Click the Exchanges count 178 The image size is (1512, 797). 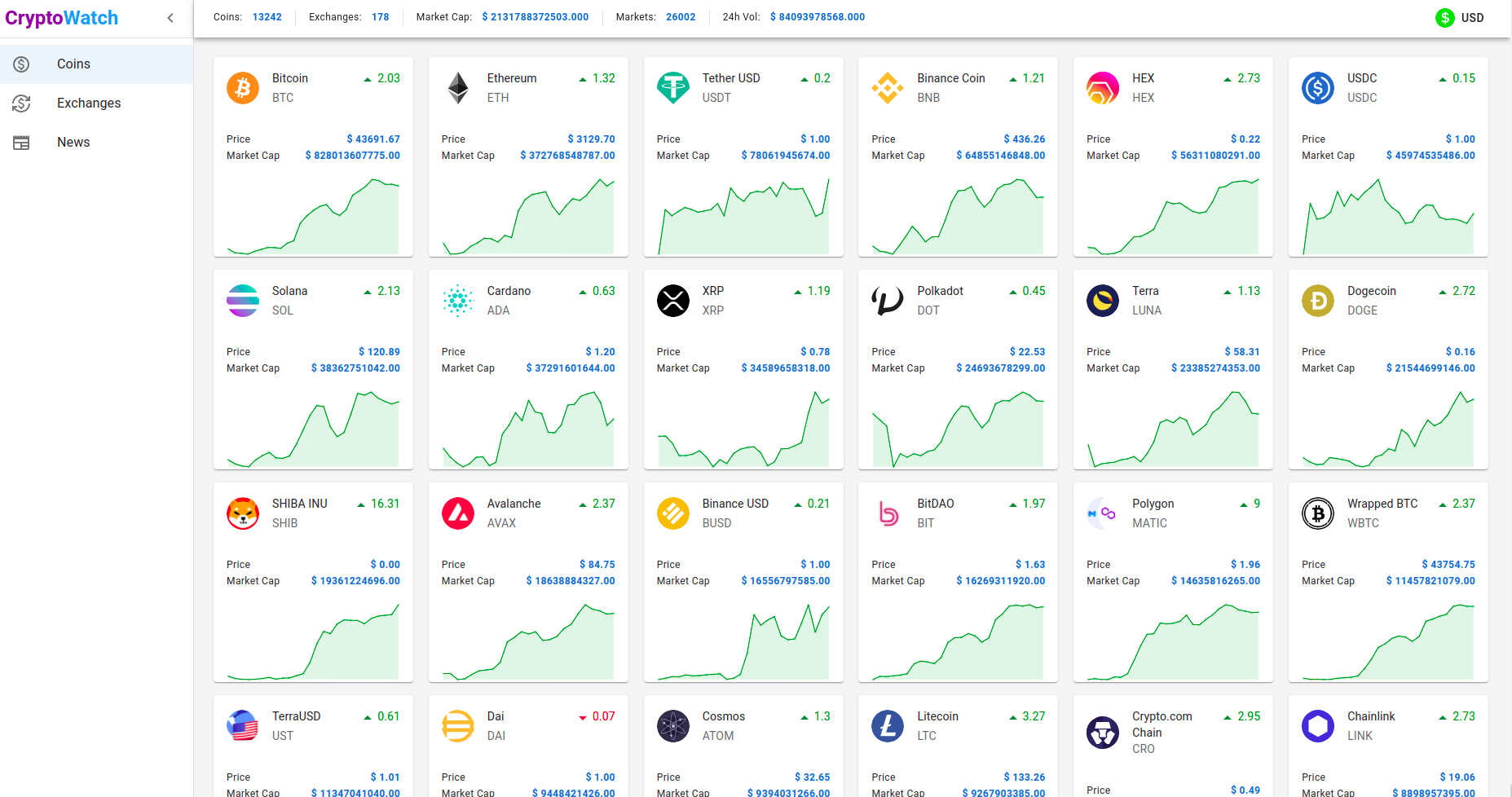tap(381, 17)
